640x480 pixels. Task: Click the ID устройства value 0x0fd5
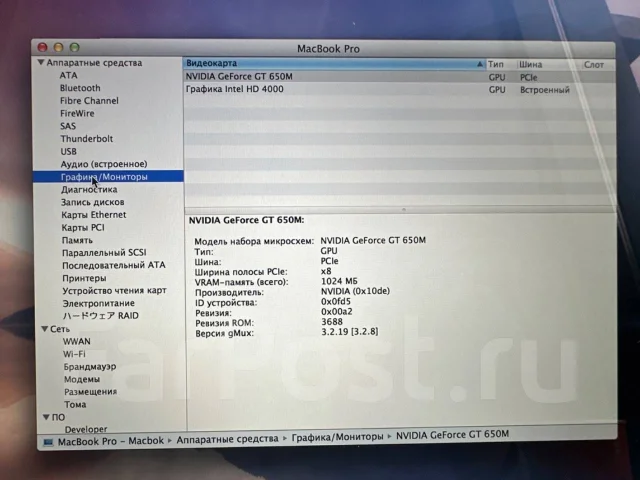tap(336, 302)
